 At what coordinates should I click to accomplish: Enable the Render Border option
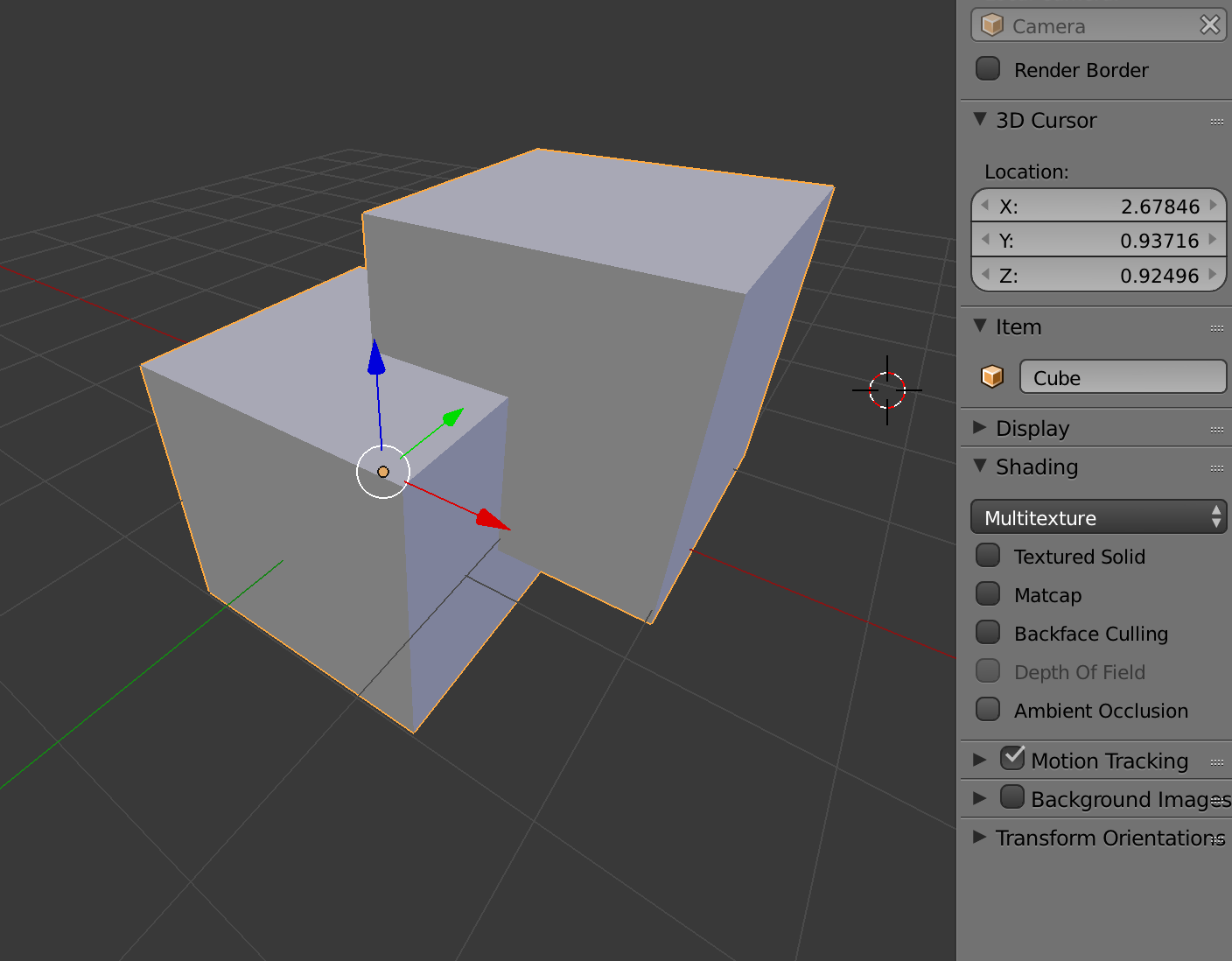click(x=987, y=68)
